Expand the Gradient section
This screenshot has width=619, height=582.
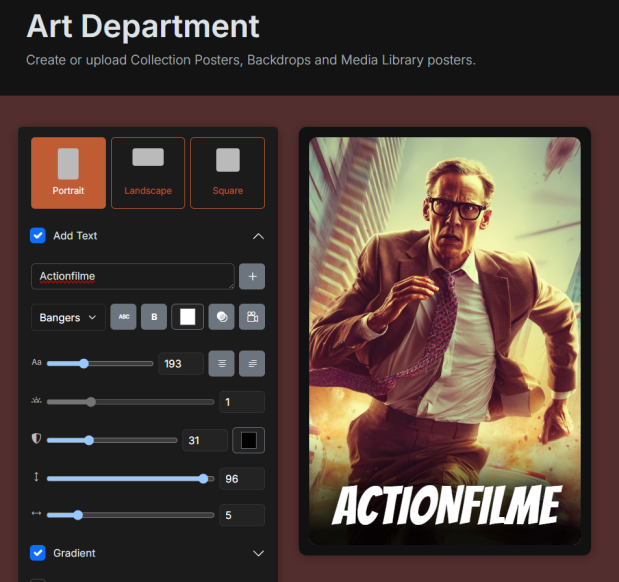(x=258, y=553)
